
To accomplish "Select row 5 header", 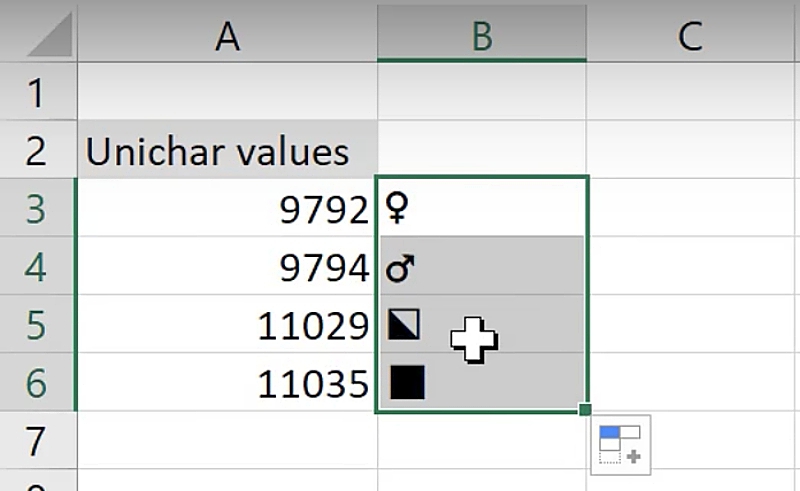I will pyautogui.click(x=37, y=325).
